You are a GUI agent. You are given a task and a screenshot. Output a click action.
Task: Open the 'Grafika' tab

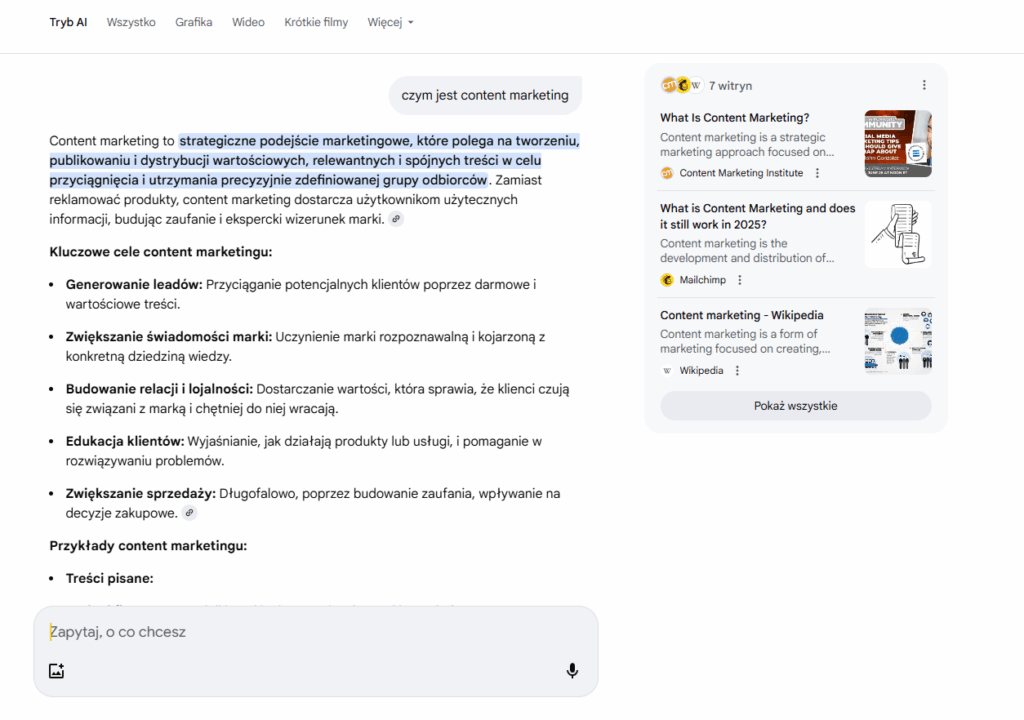point(193,22)
